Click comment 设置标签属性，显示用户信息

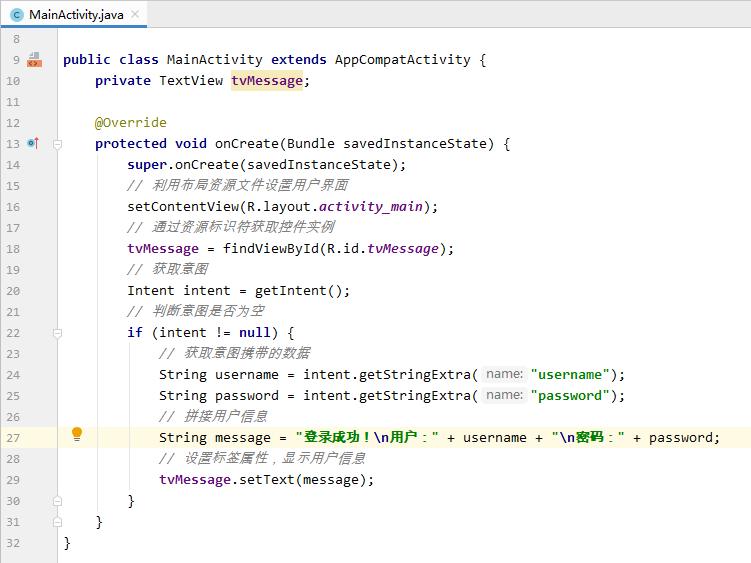point(262,459)
